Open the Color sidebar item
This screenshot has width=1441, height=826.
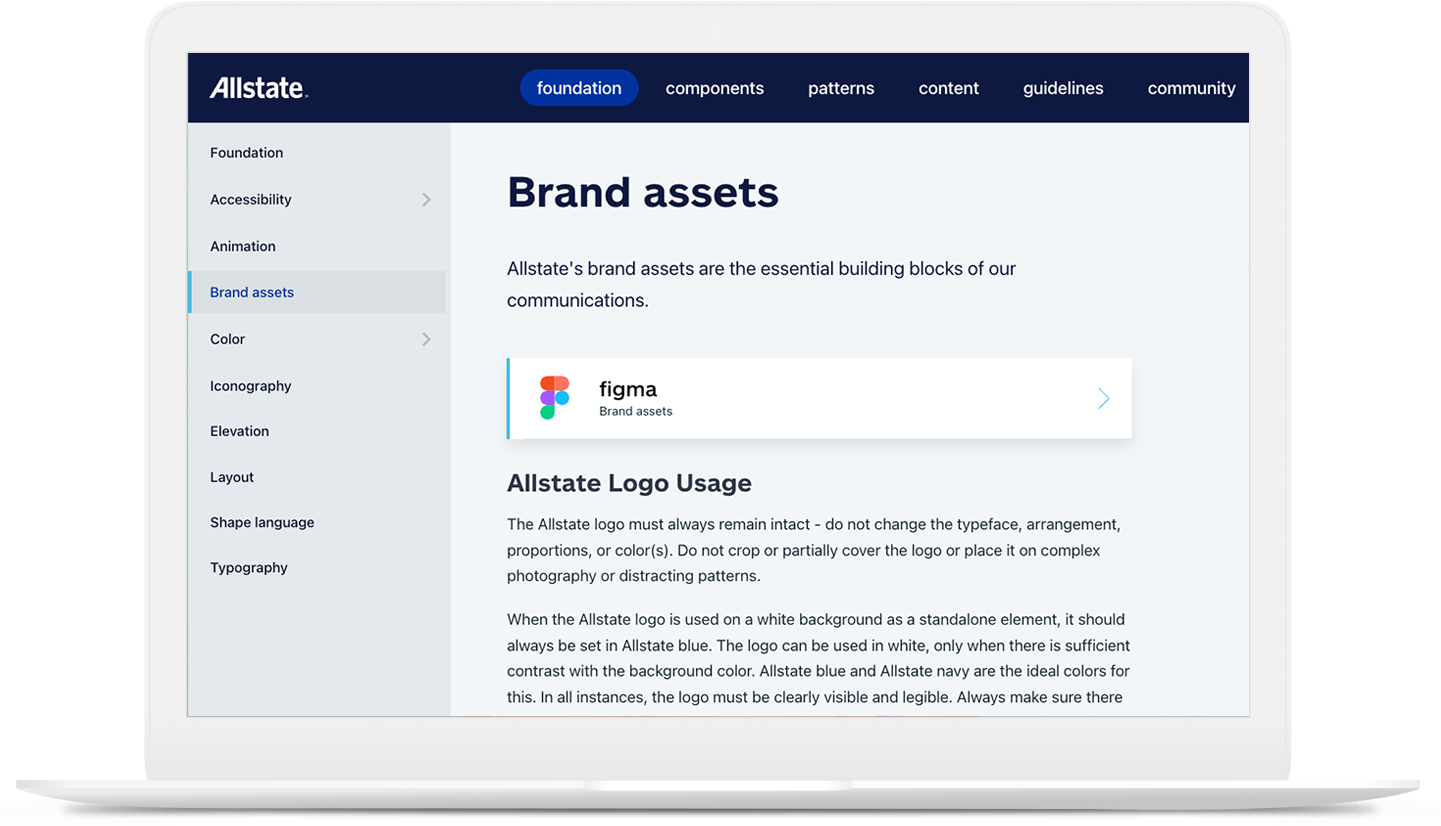point(227,339)
